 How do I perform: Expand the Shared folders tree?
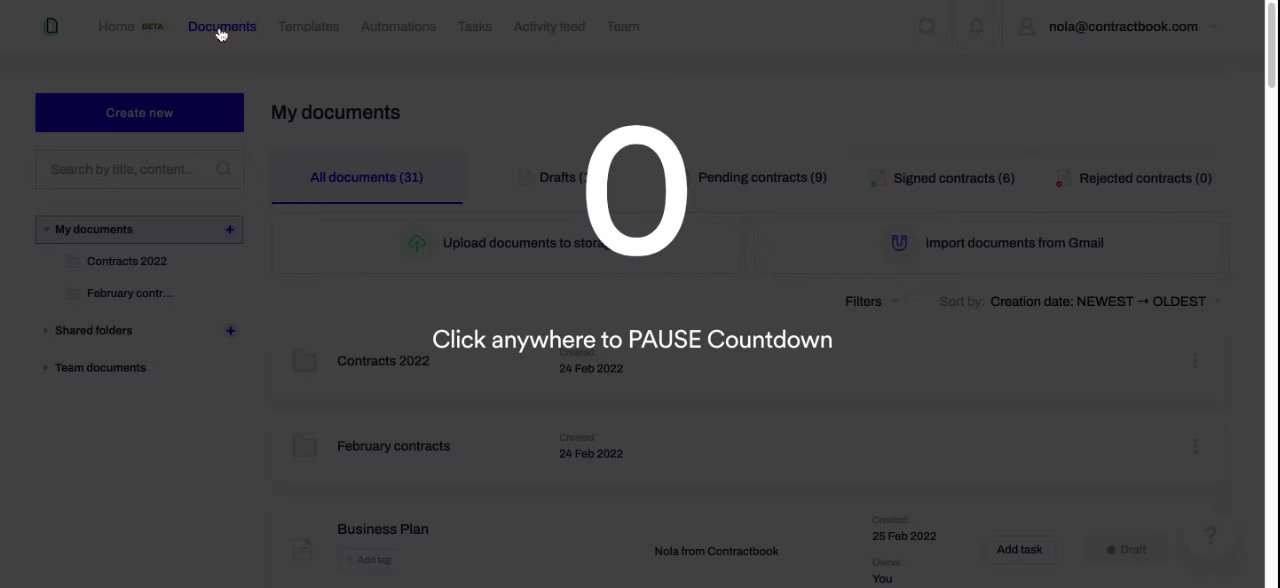[45, 331]
